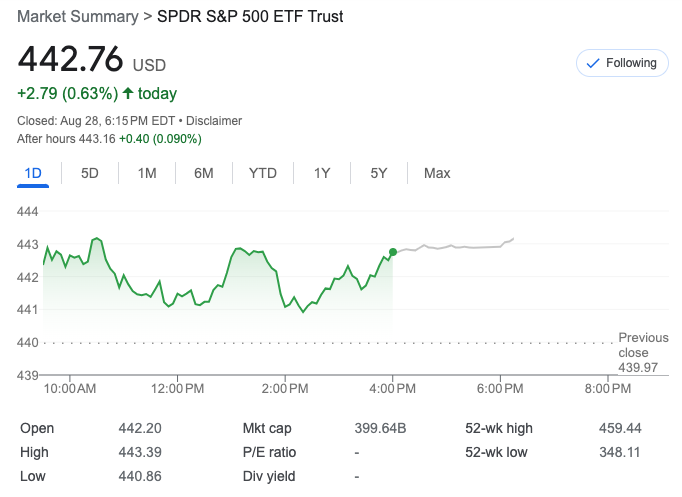The width and height of the screenshot is (682, 497).
Task: Click the Previous close label
Action: click(x=640, y=345)
